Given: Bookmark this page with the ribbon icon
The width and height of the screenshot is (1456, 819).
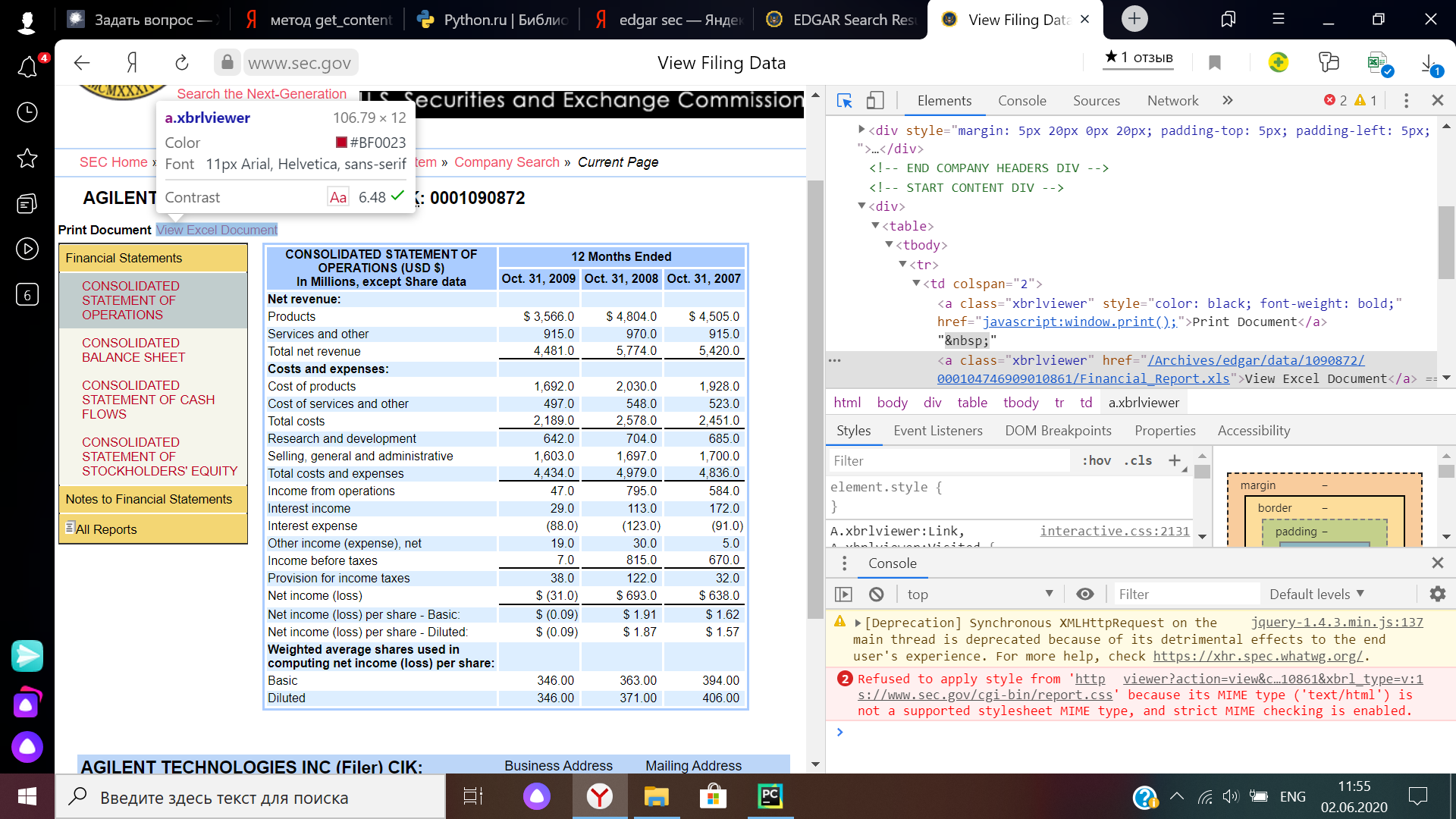Looking at the screenshot, I should click(x=1215, y=63).
